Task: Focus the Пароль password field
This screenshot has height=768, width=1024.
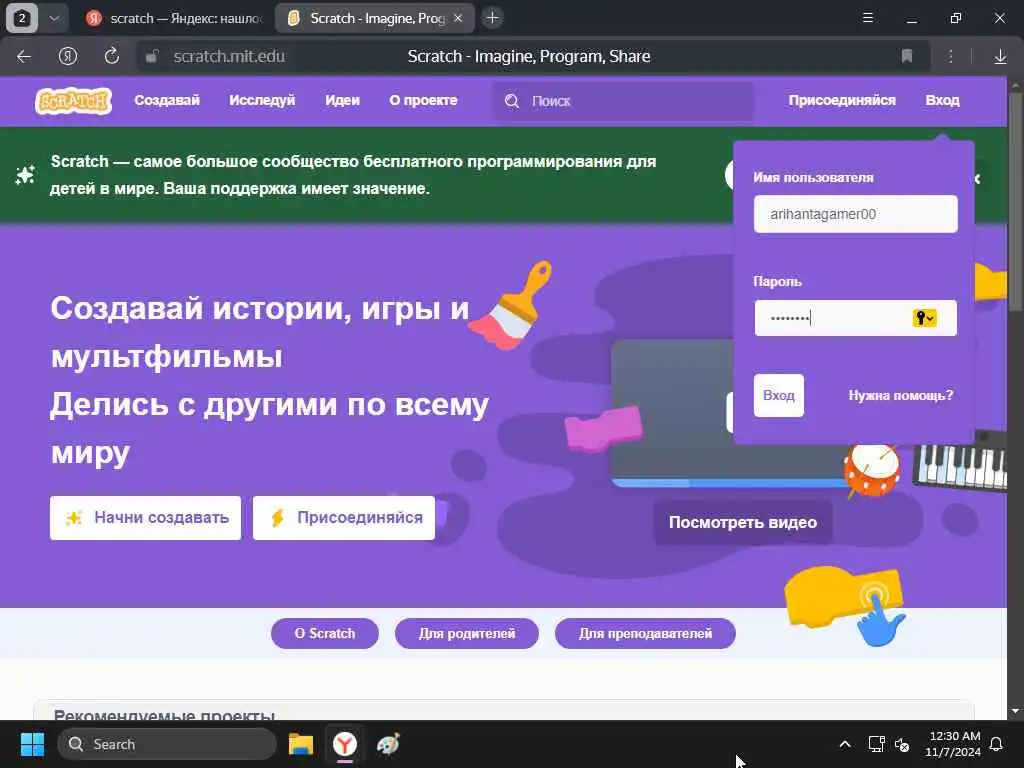Action: point(856,318)
